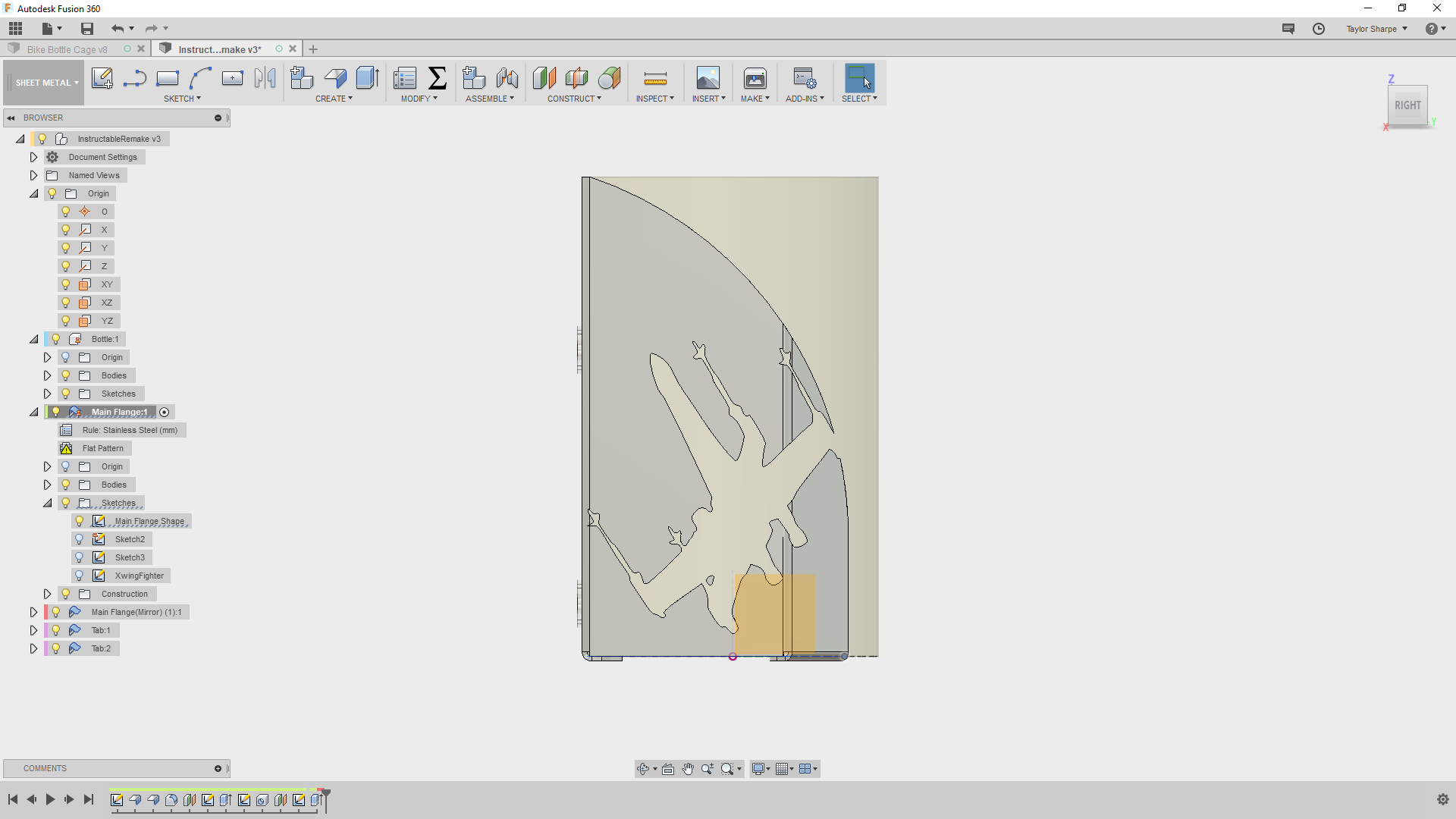This screenshot has height=819, width=1456.
Task: Click the Undo arrow
Action: (117, 29)
